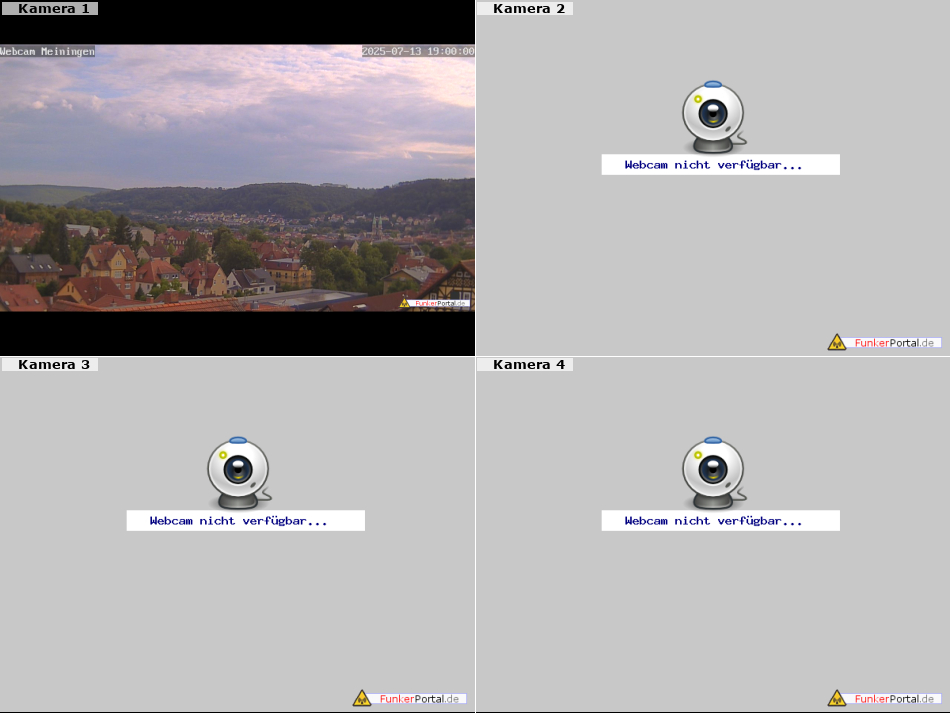Click the warning triangle icon in Kamera 4

(837, 698)
